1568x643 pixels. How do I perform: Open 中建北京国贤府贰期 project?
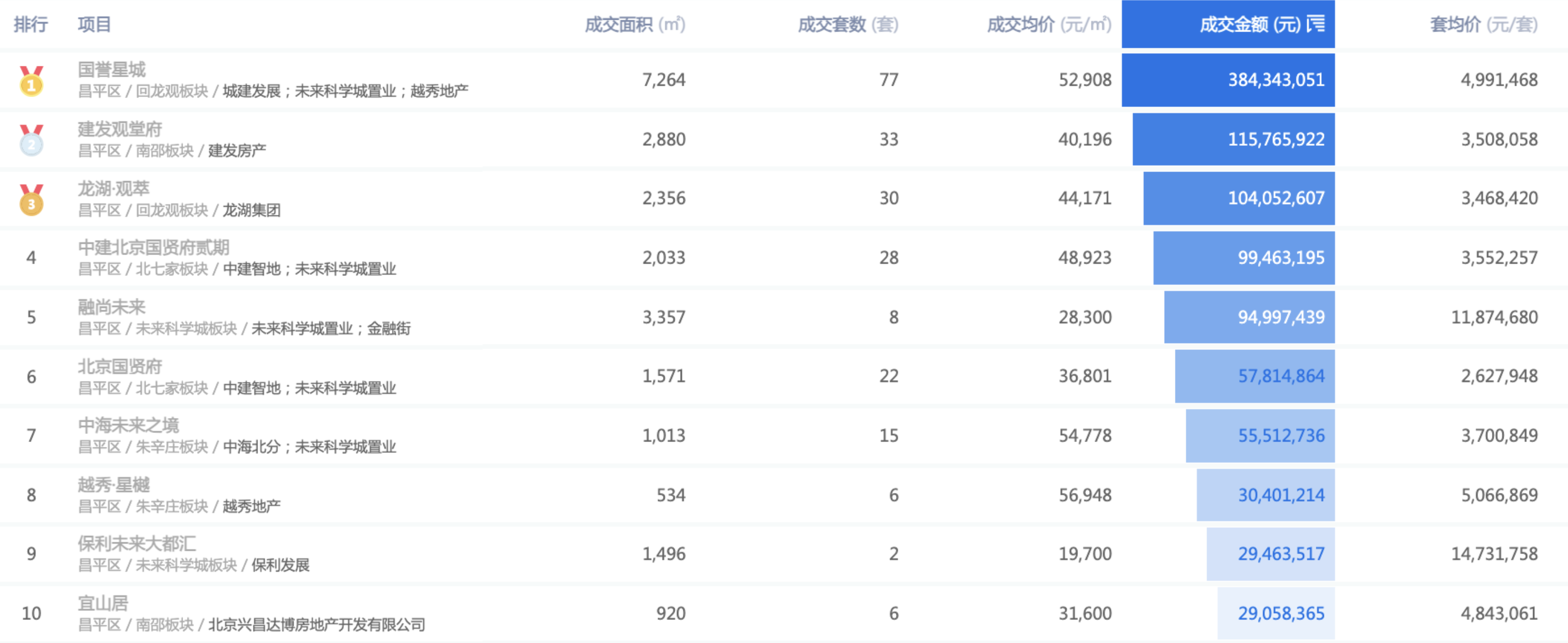click(x=153, y=247)
